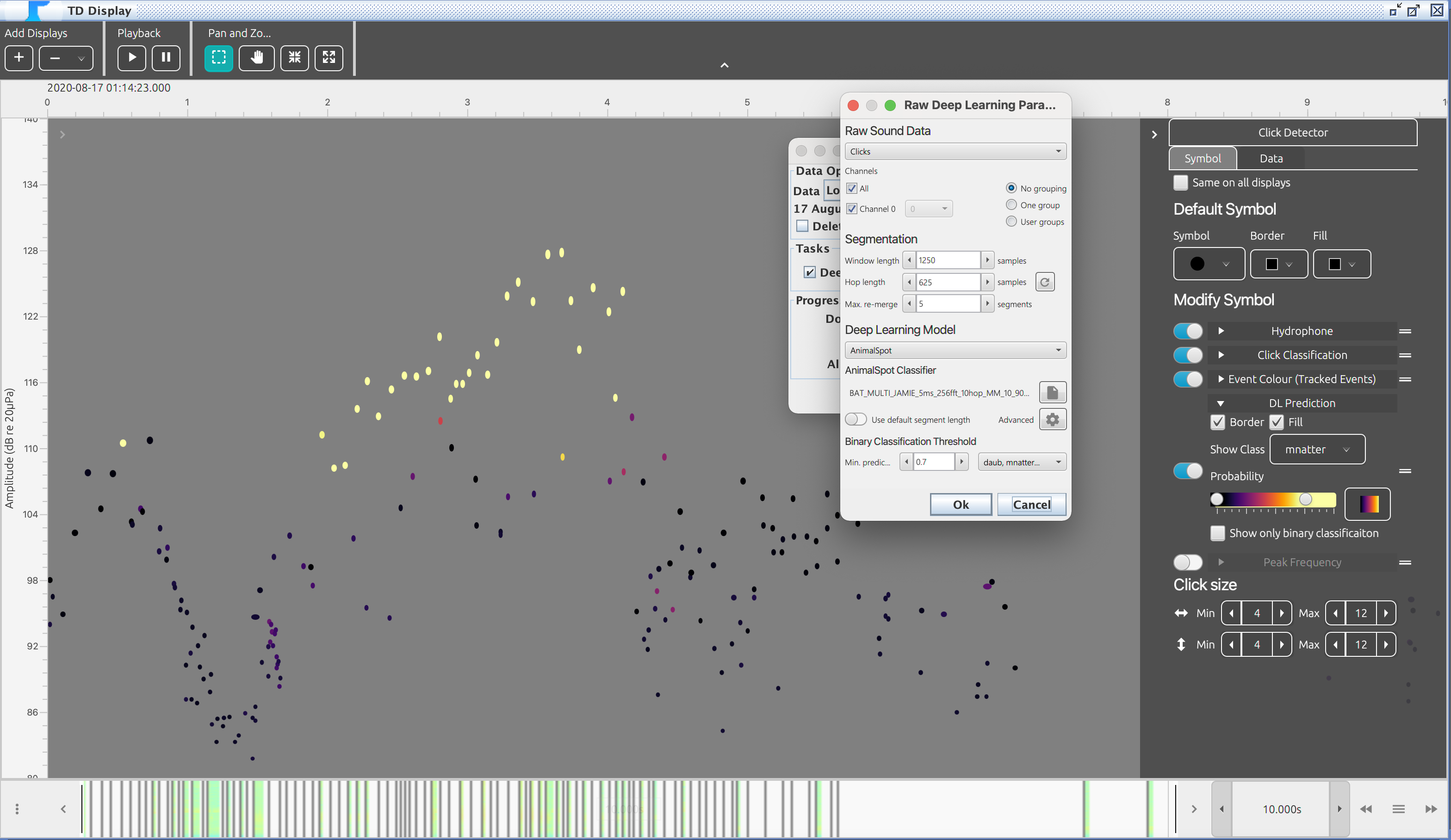This screenshot has width=1451, height=840.
Task: Switch to the Data tab
Action: coord(1271,158)
